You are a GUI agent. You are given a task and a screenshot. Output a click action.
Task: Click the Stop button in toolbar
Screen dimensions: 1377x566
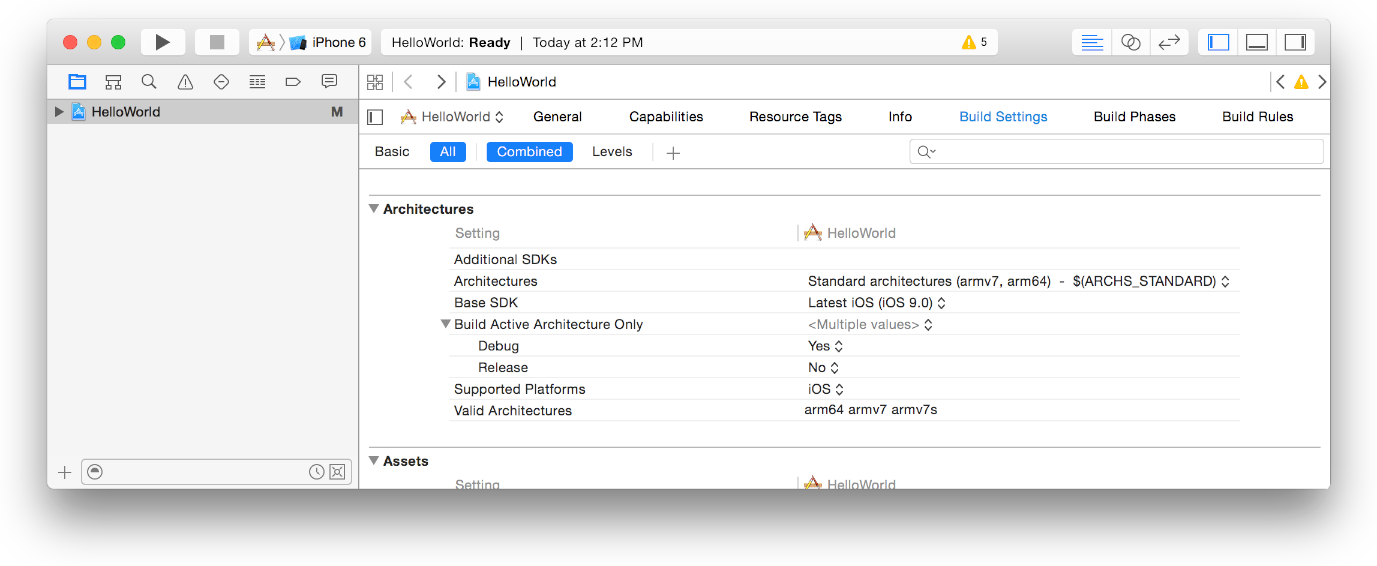216,42
